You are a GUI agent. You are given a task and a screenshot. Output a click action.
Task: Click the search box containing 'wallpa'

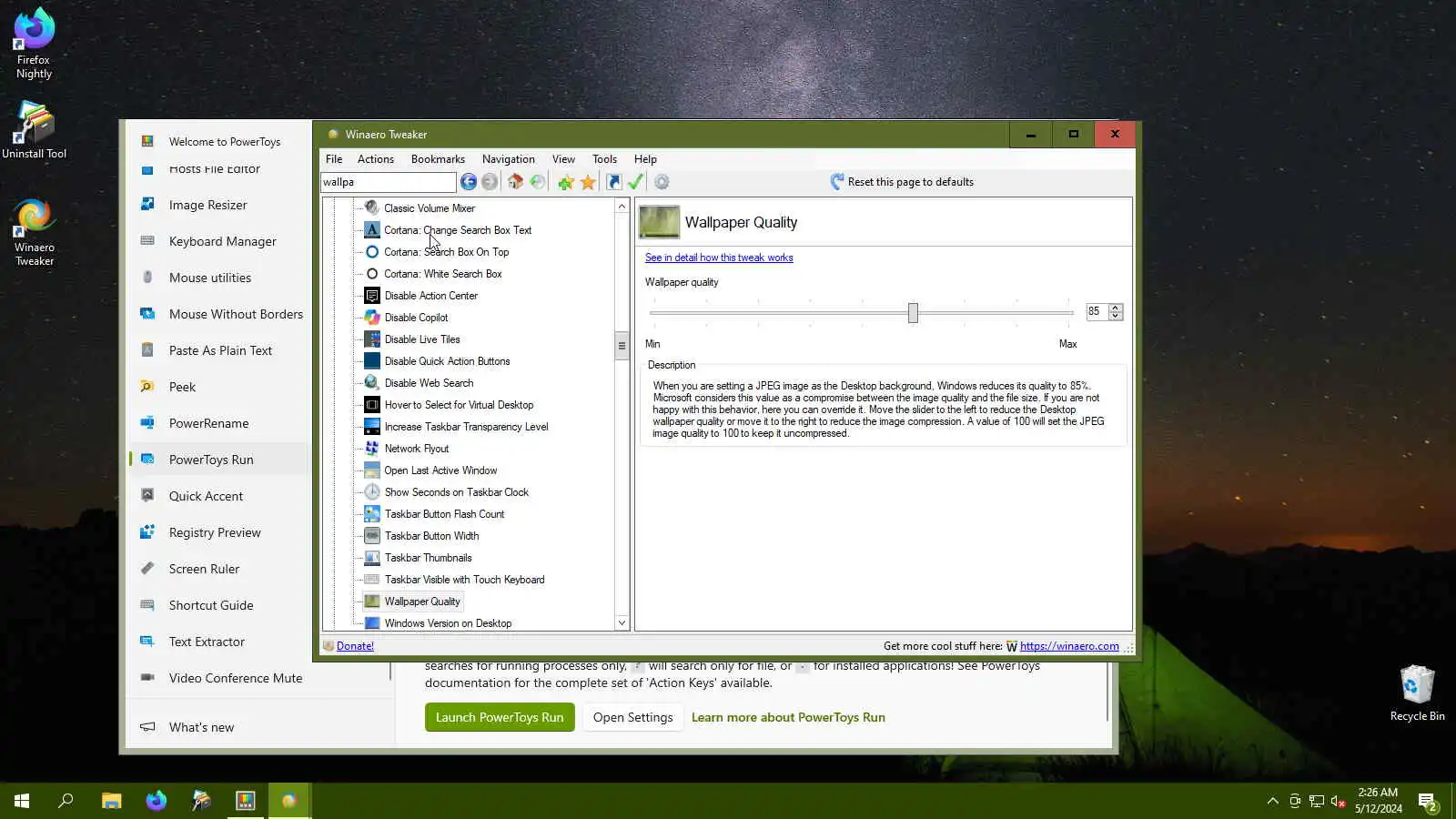point(388,182)
